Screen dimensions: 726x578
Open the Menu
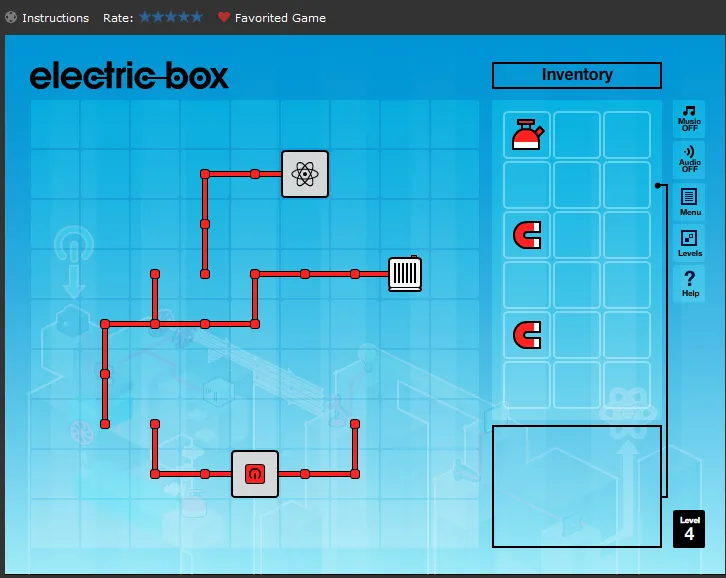pos(689,201)
